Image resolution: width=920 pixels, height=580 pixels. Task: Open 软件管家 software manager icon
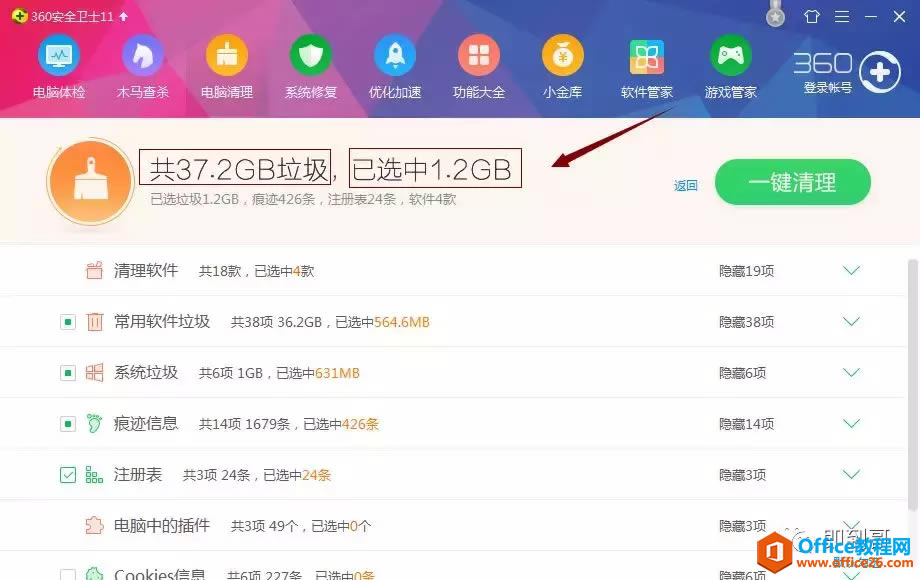tap(647, 57)
